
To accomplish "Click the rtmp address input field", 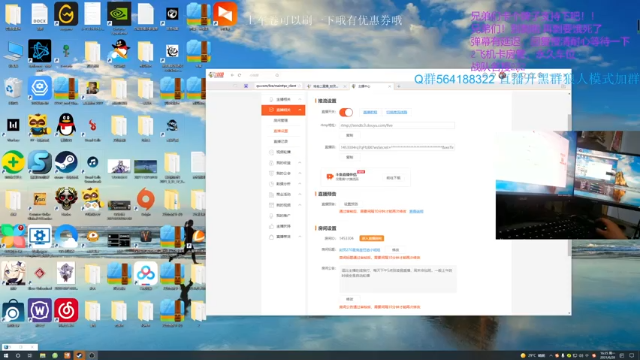I will (396, 125).
